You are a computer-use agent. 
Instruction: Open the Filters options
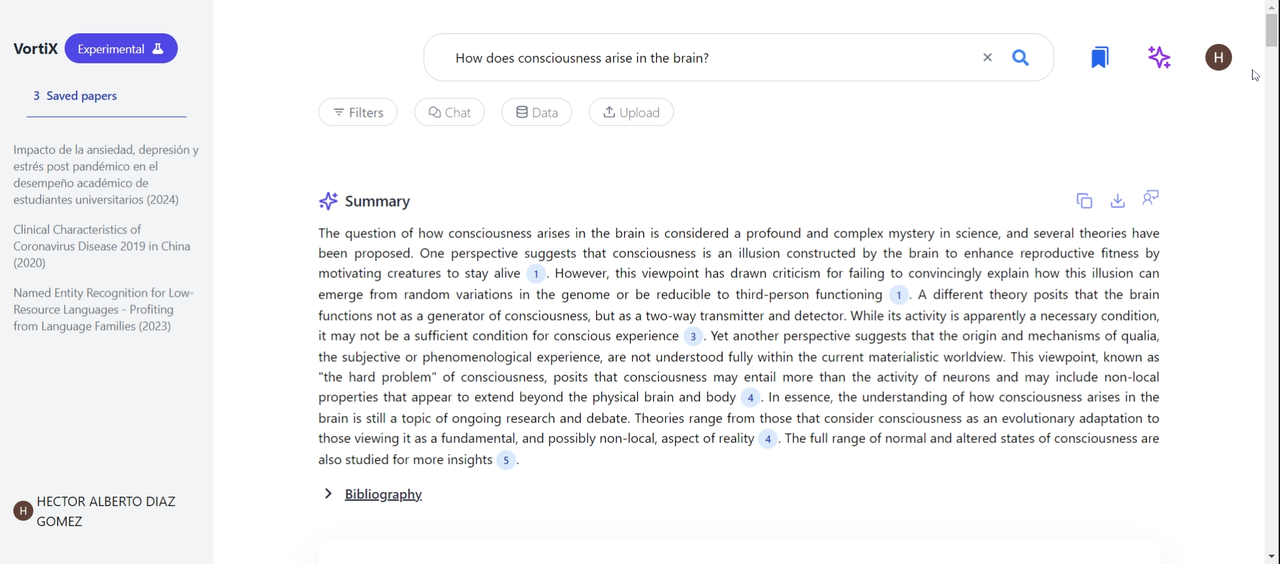tap(358, 112)
